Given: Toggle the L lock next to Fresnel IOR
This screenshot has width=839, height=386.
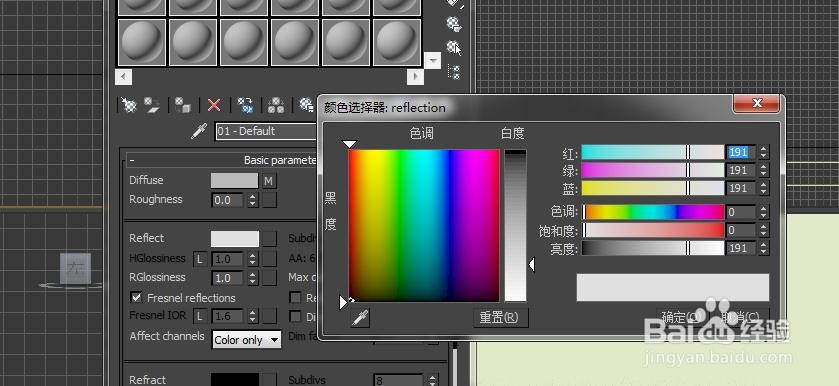Looking at the screenshot, I should pyautogui.click(x=200, y=316).
